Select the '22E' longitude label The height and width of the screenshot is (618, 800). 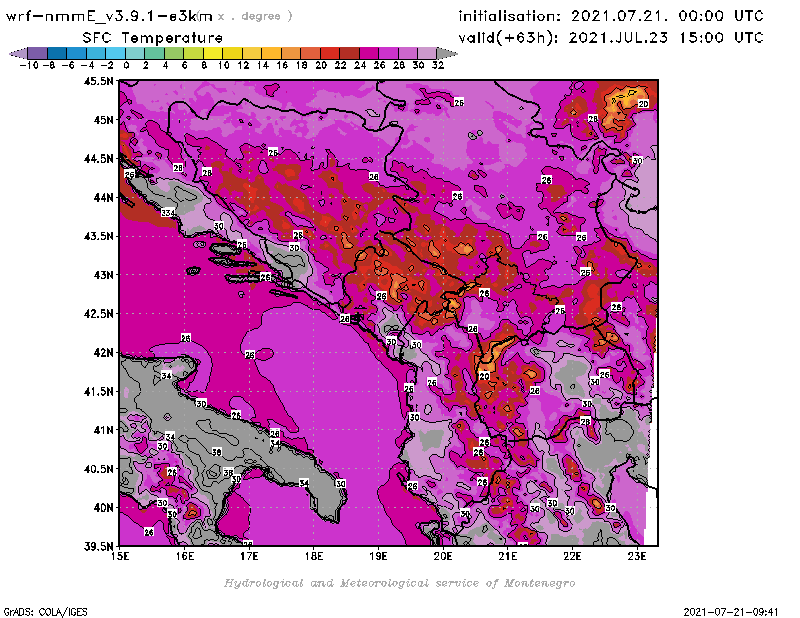coord(572,556)
